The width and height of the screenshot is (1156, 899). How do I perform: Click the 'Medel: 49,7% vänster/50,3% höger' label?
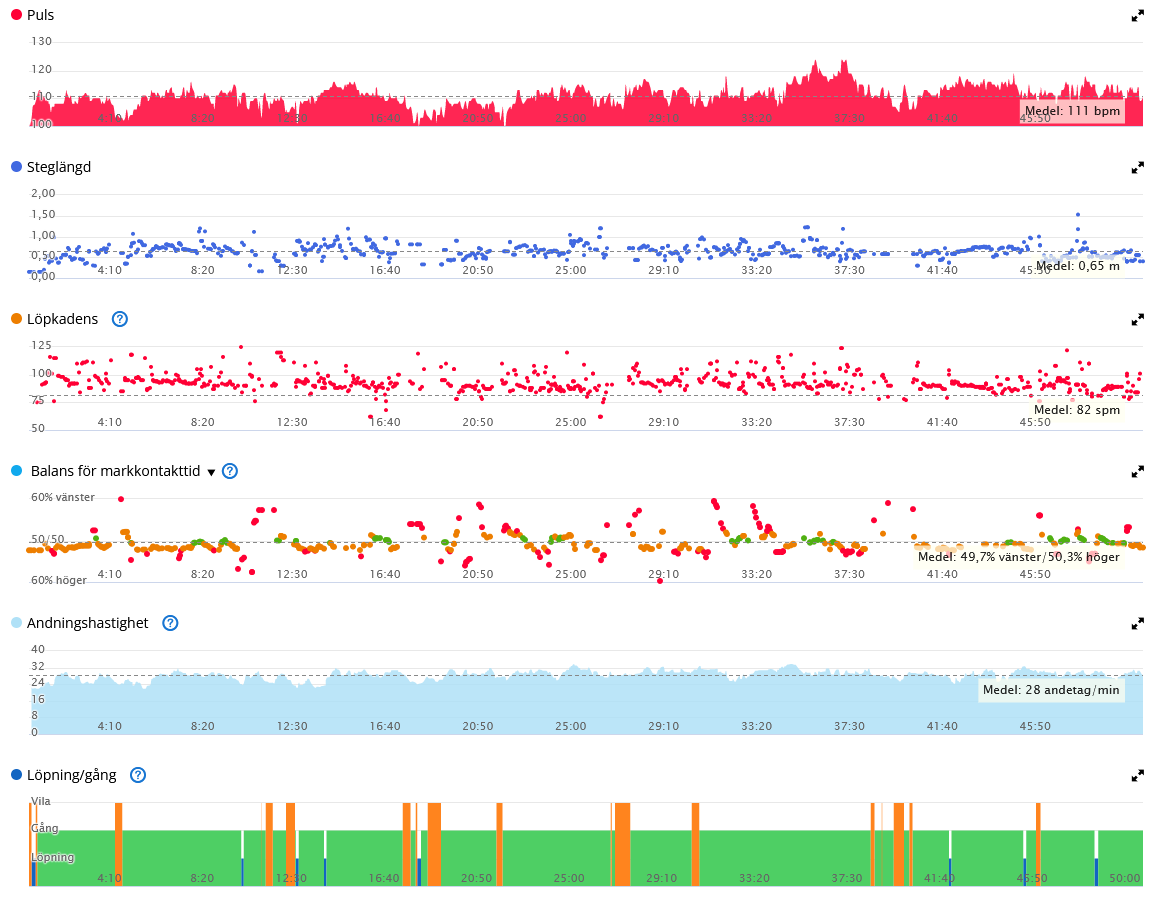pyautogui.click(x=1019, y=557)
